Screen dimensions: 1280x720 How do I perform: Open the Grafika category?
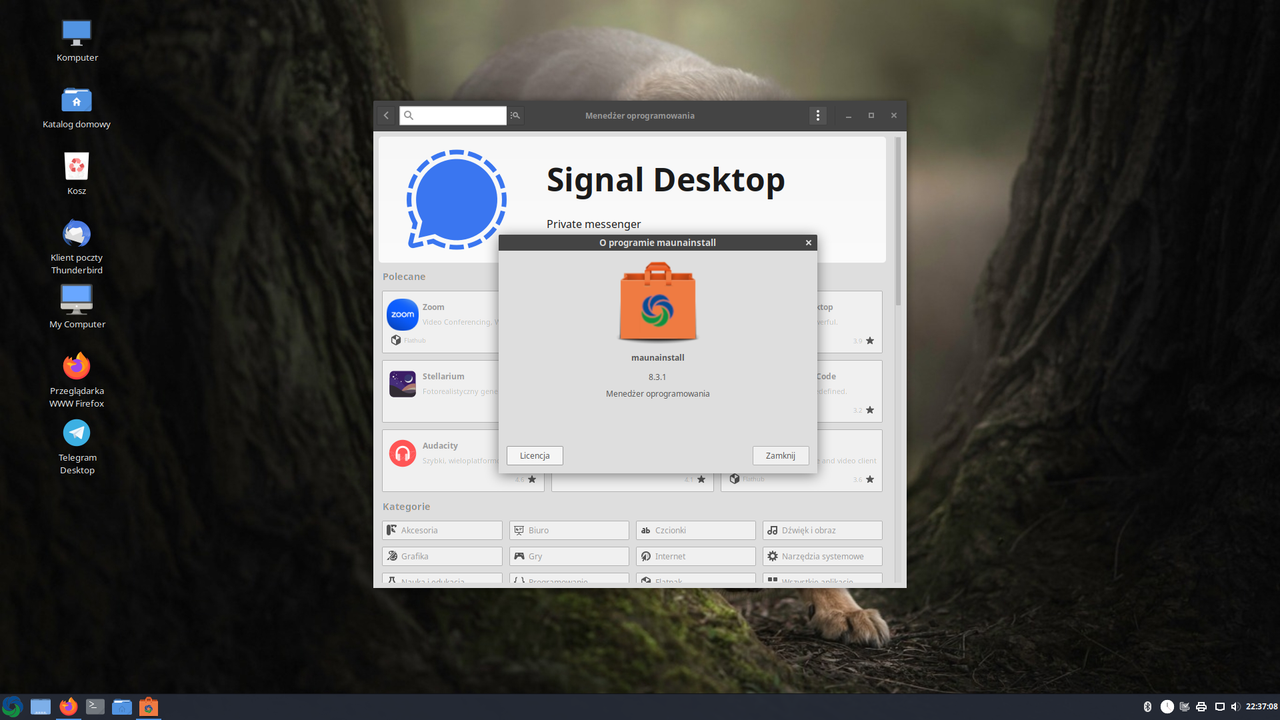(x=442, y=556)
